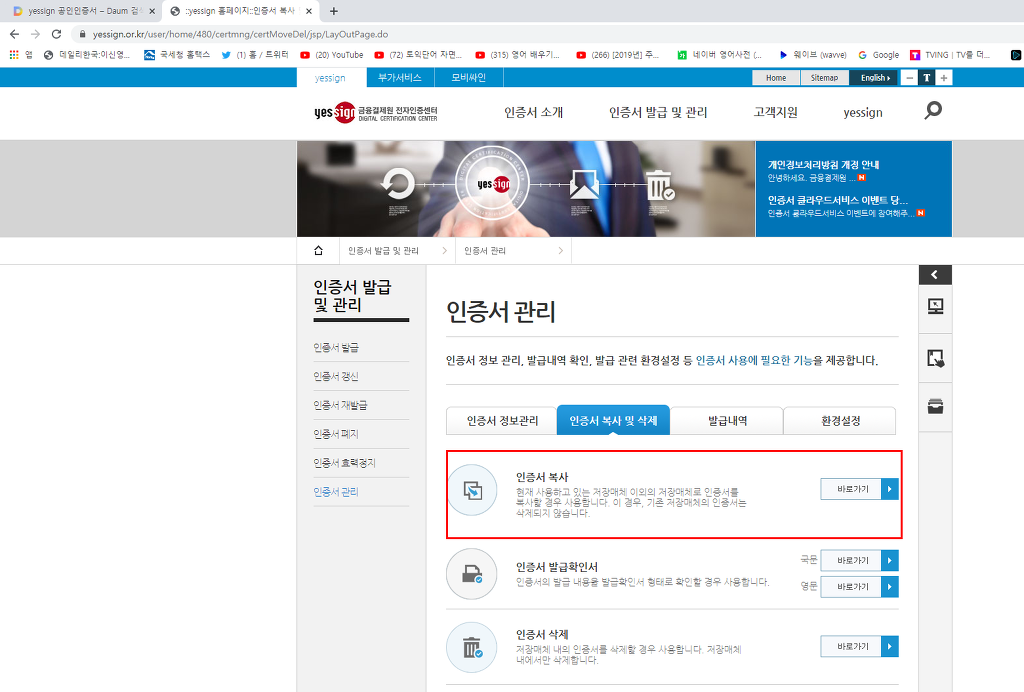Open 인증서 재발급 in left sidebar
The height and width of the screenshot is (692, 1024).
click(340, 405)
